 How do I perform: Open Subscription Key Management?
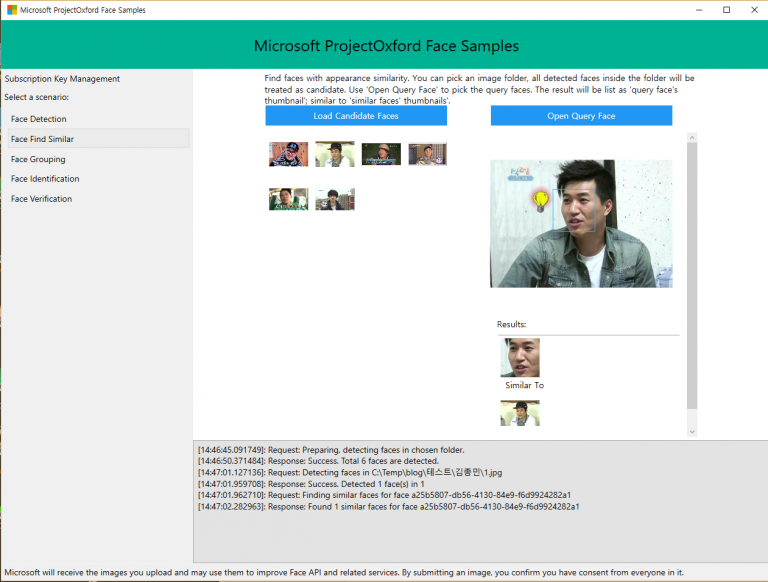tap(62, 79)
